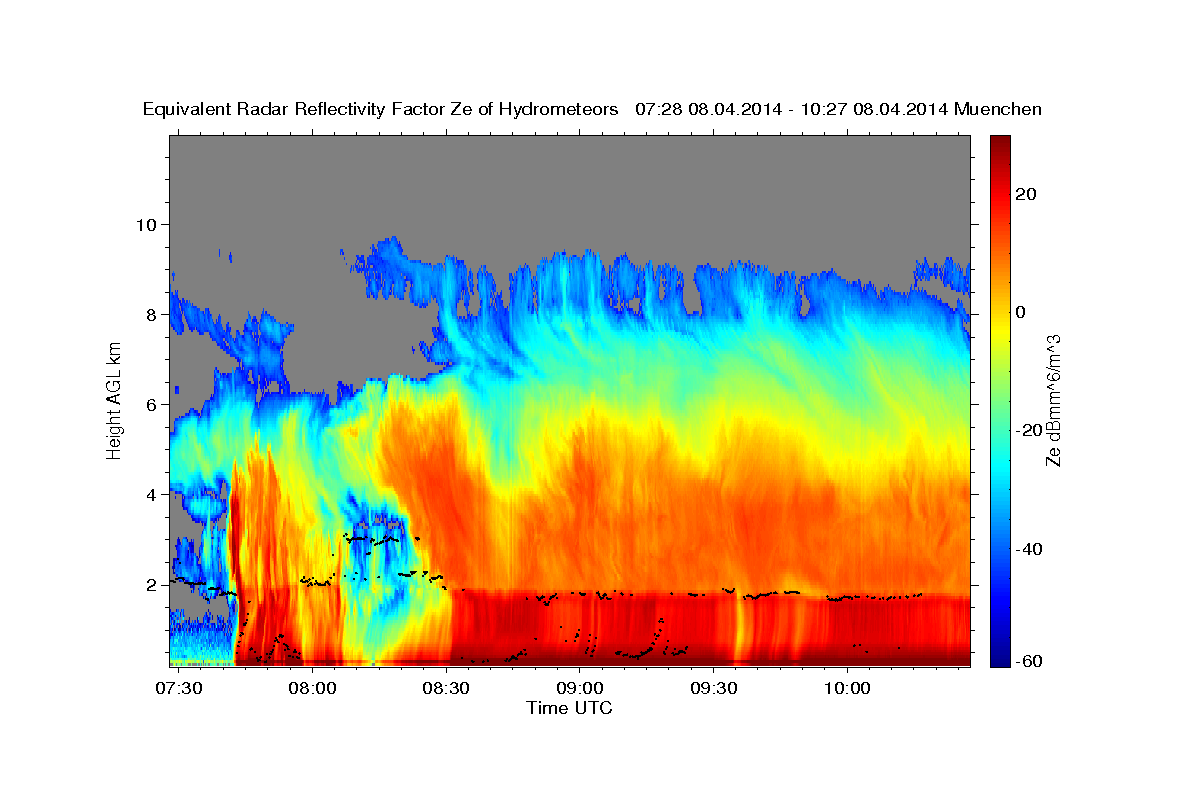Screen dimensions: 1200x800
Task: Click the colorbar label '0'
Action: 1020,312
